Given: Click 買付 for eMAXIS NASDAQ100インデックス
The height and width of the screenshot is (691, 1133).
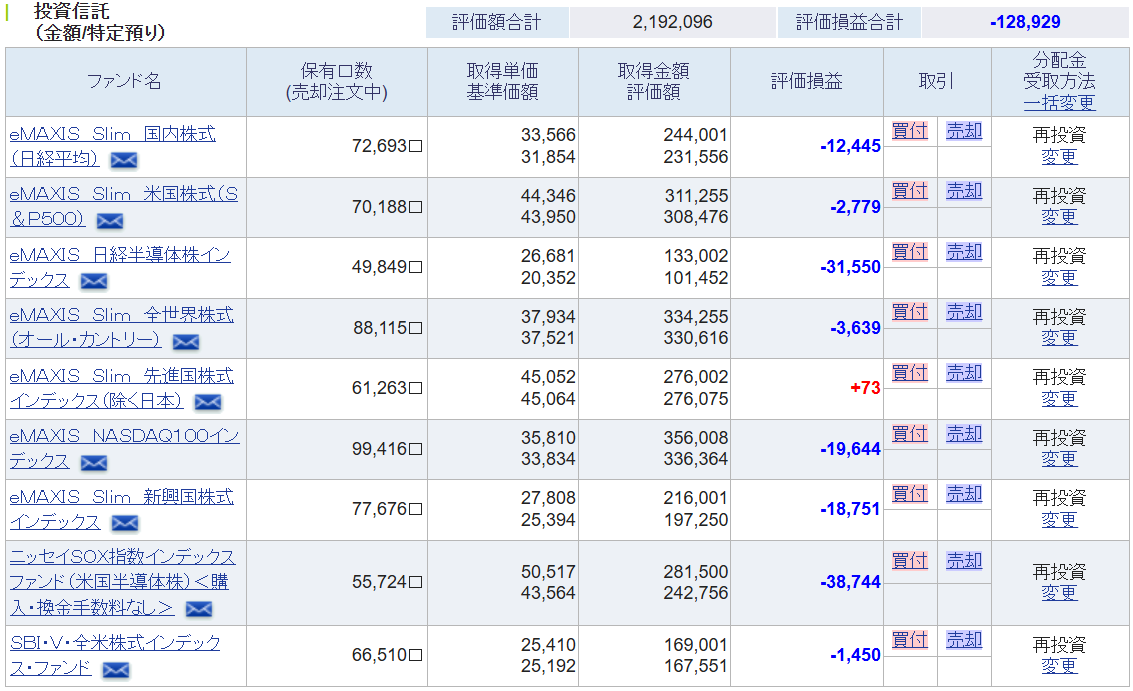Looking at the screenshot, I should point(910,434).
